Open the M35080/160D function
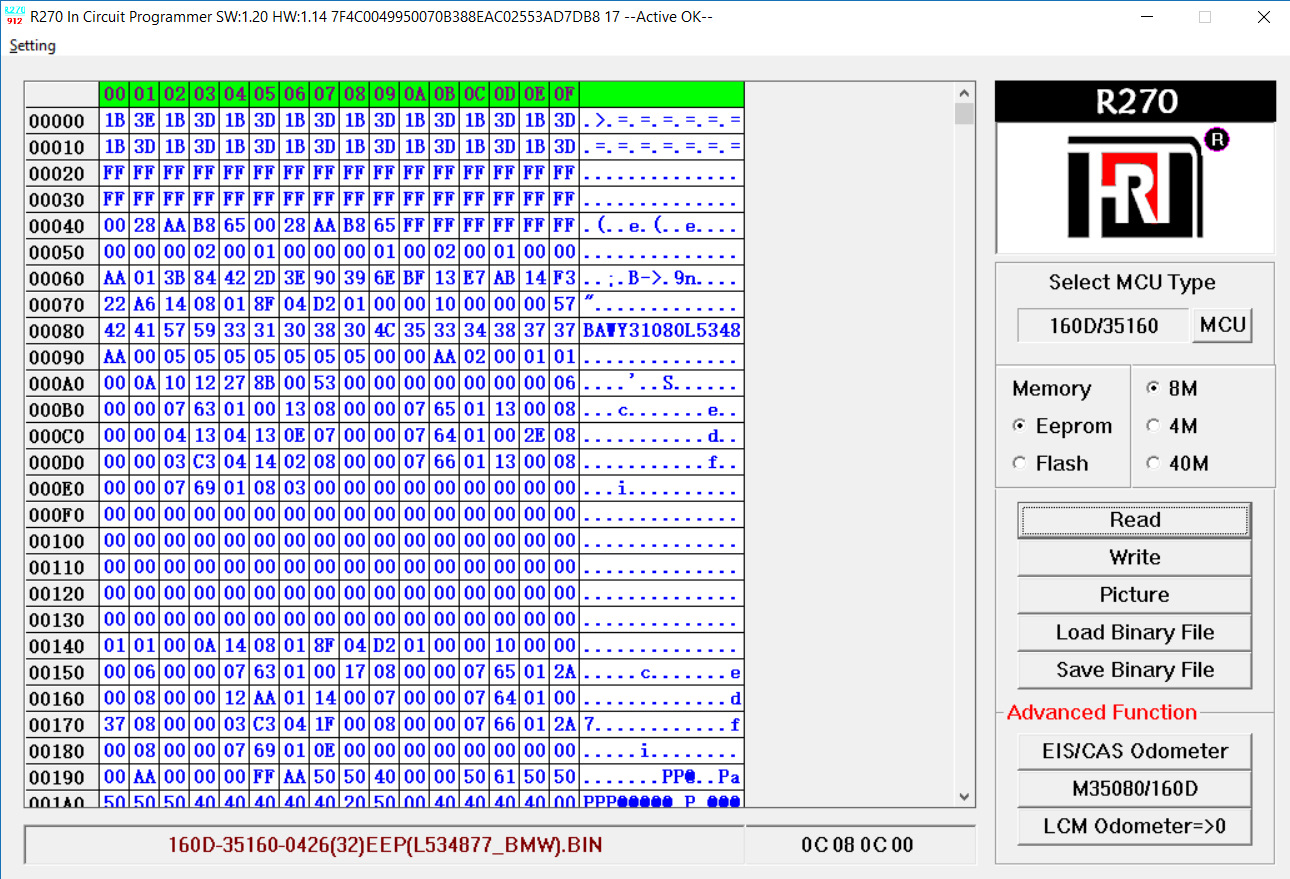Screen dimensions: 1290x879 coord(1134,789)
